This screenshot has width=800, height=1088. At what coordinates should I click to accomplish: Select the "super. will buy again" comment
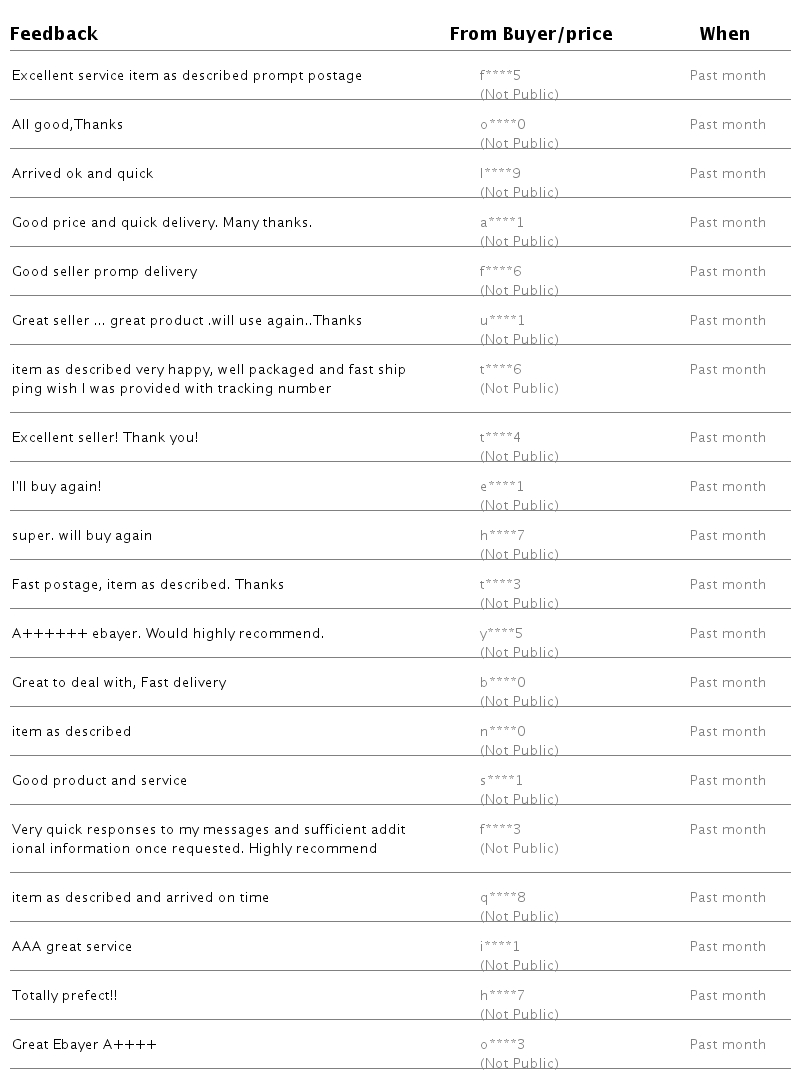[x=82, y=536]
